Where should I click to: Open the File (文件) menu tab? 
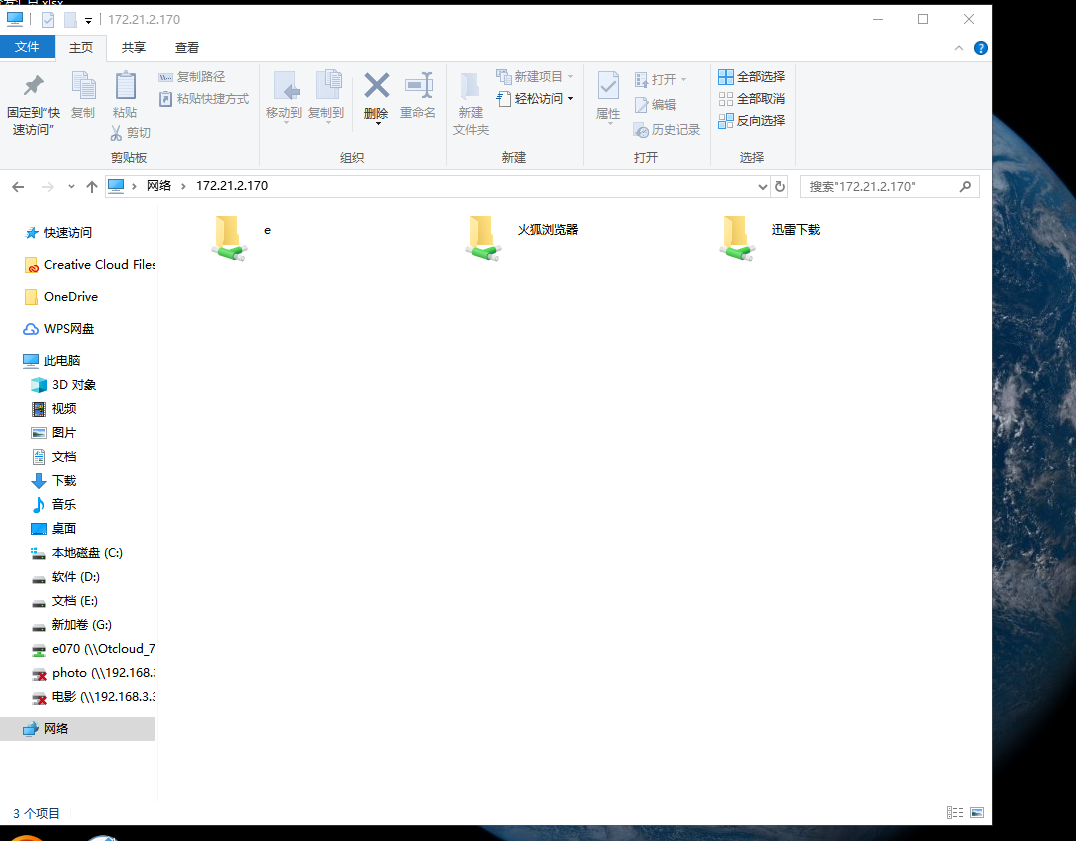pos(27,47)
